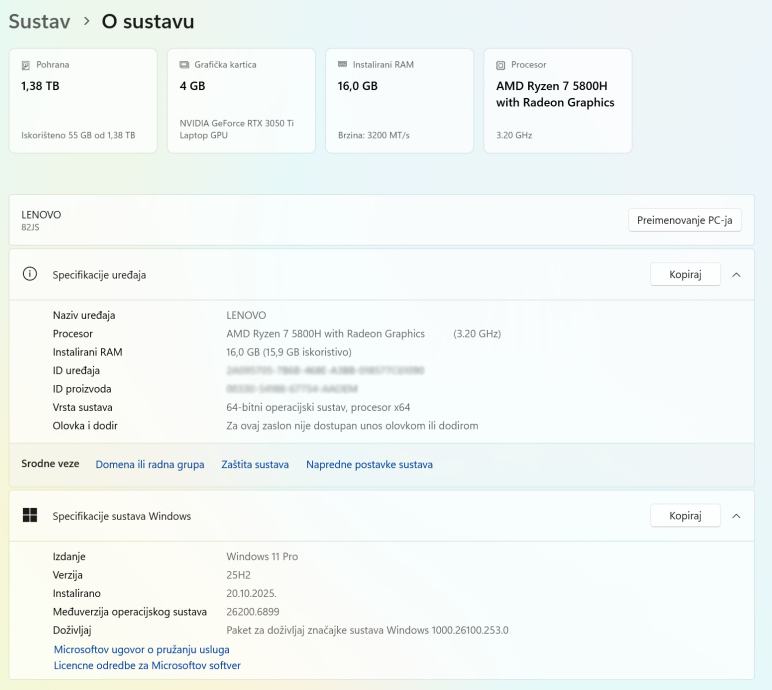The image size is (772, 690).
Task: Copy device specifications with Kopiraj
Action: point(685,274)
